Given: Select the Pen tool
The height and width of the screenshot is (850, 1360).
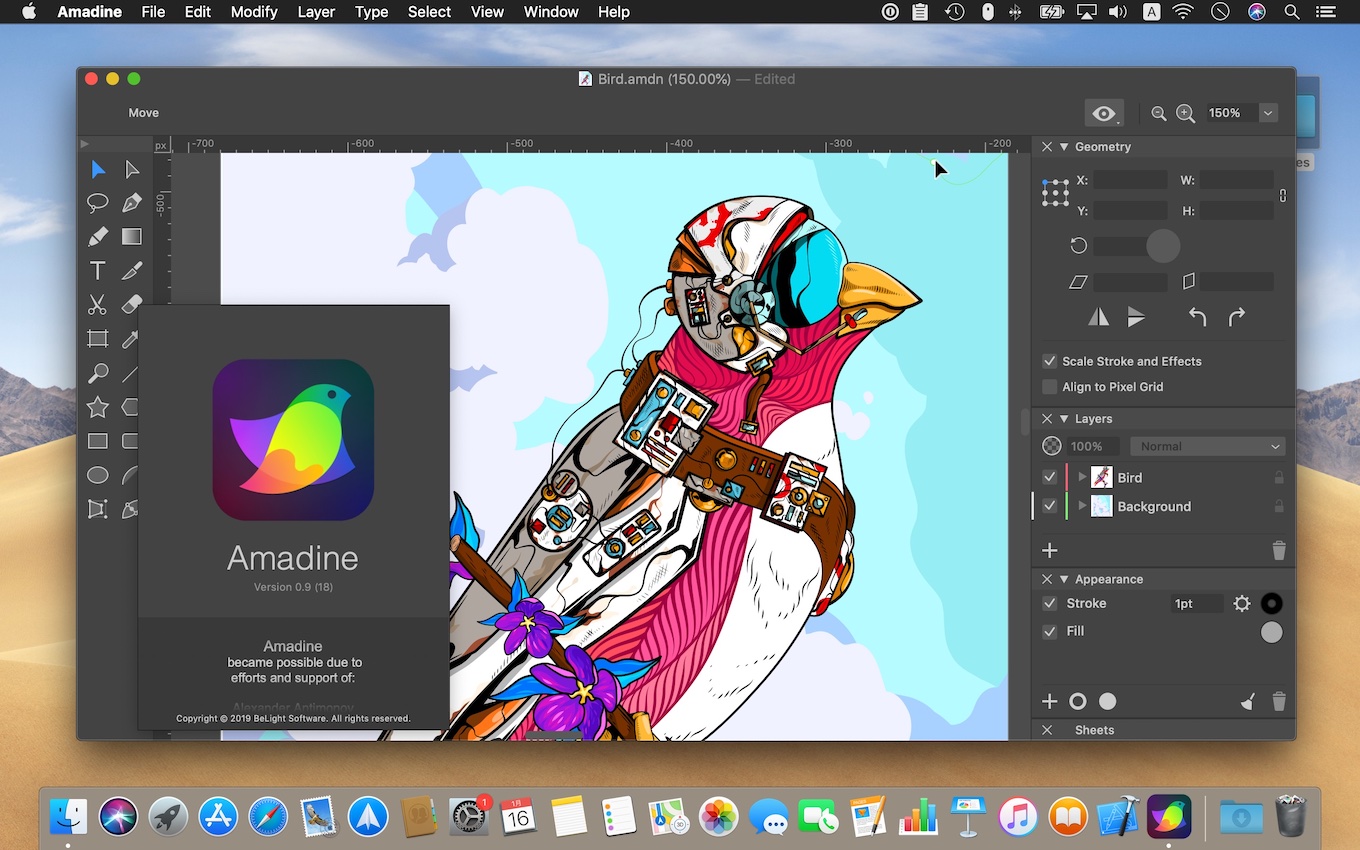Looking at the screenshot, I should [x=131, y=203].
